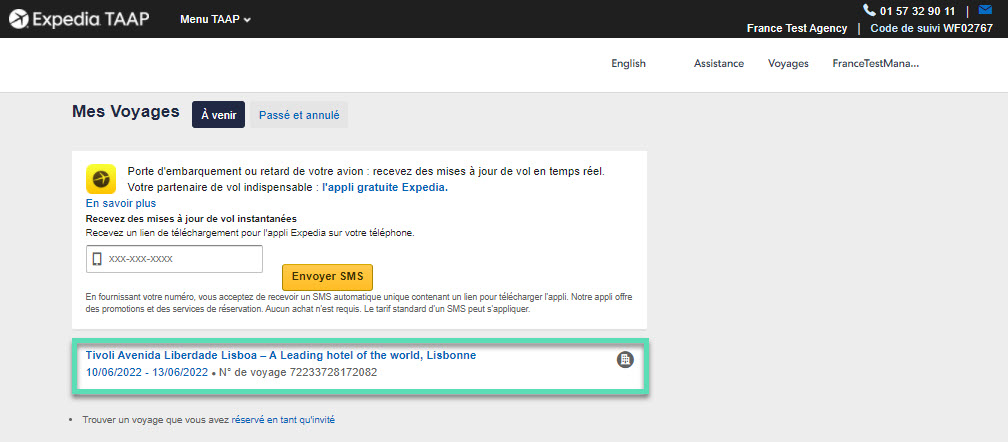Click the hotel building icon
The height and width of the screenshot is (442, 1008).
(625, 360)
